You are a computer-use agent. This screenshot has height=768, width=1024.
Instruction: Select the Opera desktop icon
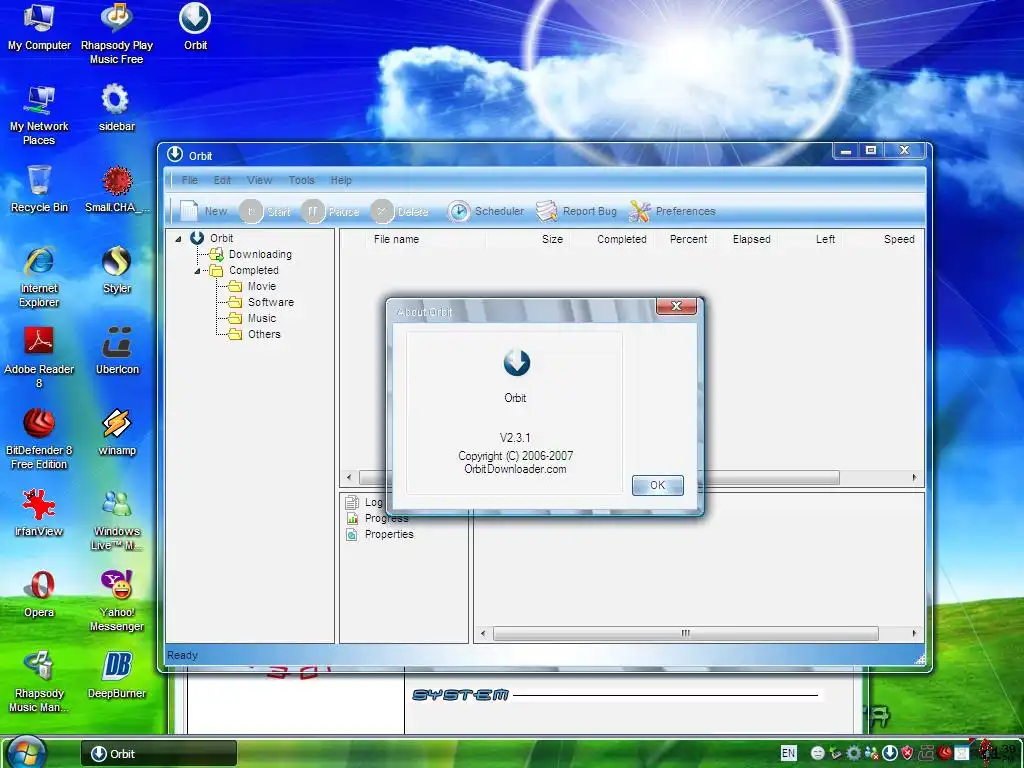39,594
